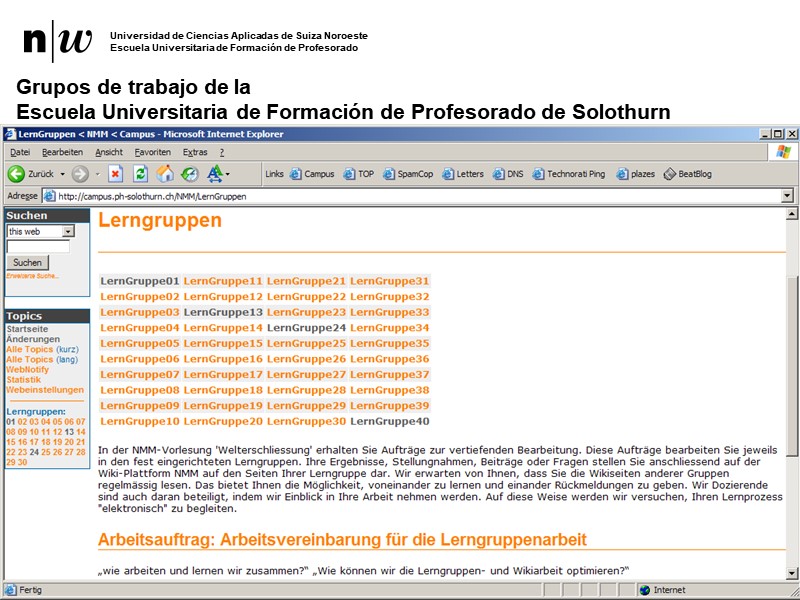Stop page loading with the red X icon
Image resolution: width=800 pixels, height=600 pixels.
tap(114, 171)
